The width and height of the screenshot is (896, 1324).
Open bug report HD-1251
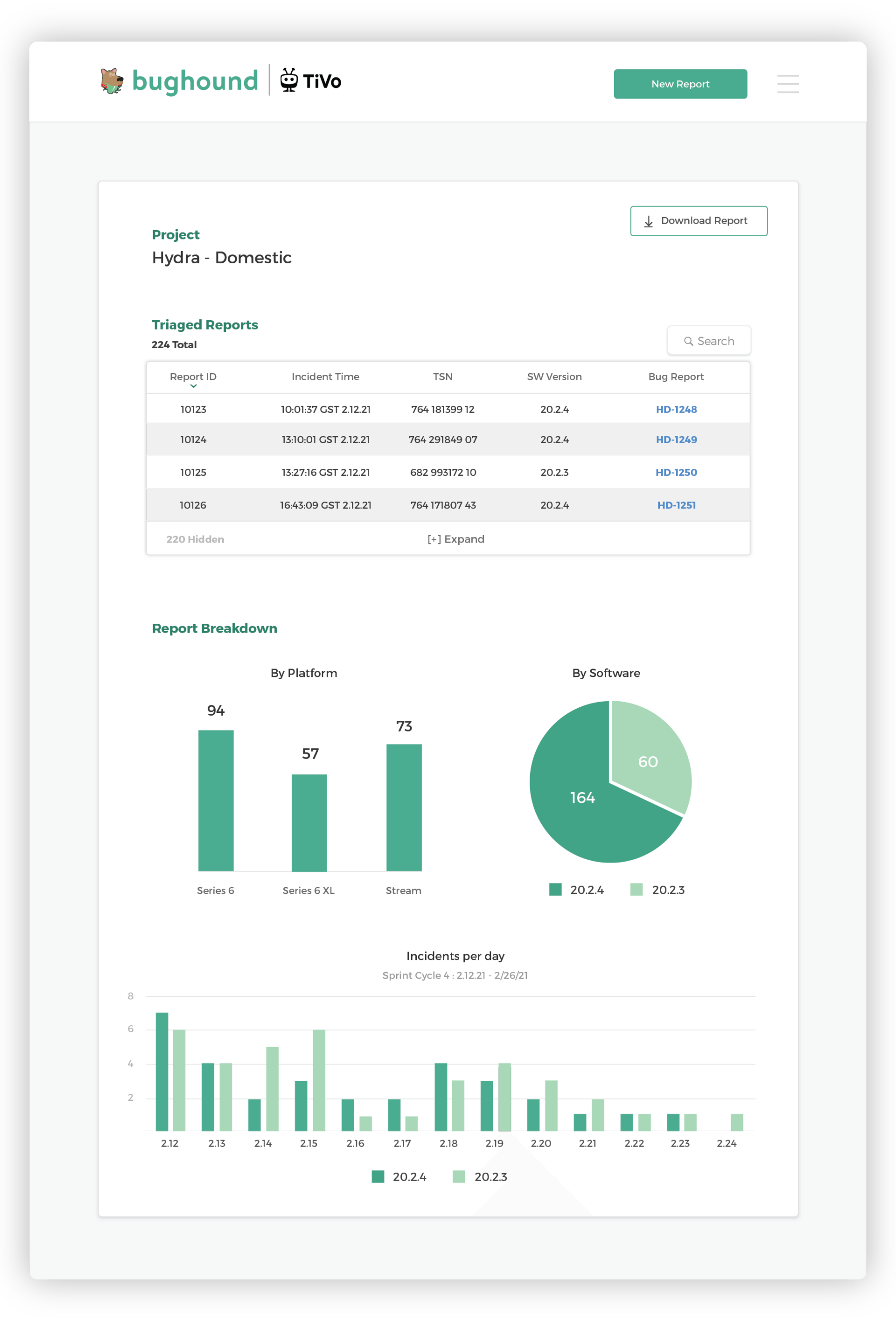(x=676, y=505)
